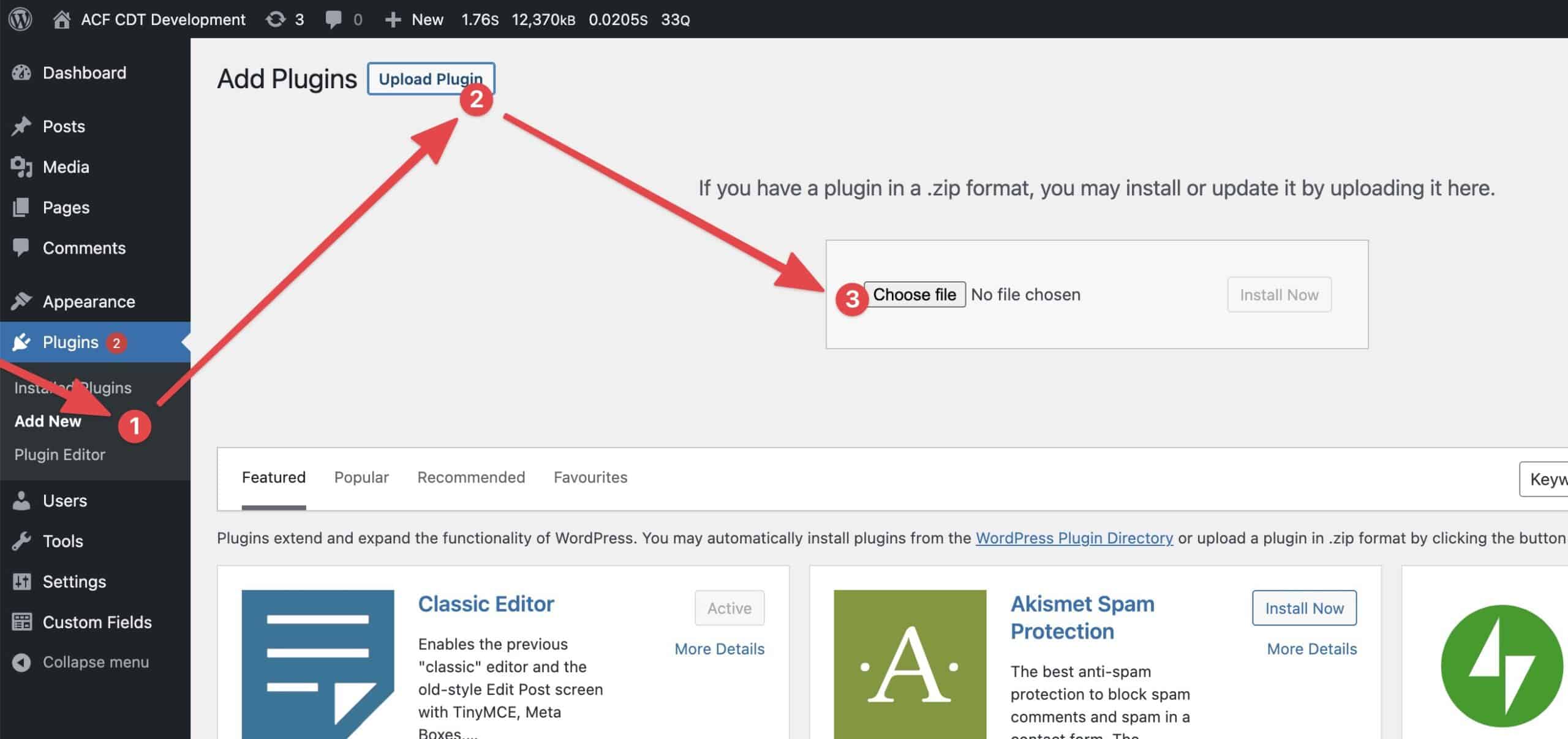Open Custom Fields menu item
Screen dimensions: 1568x739
pos(97,622)
